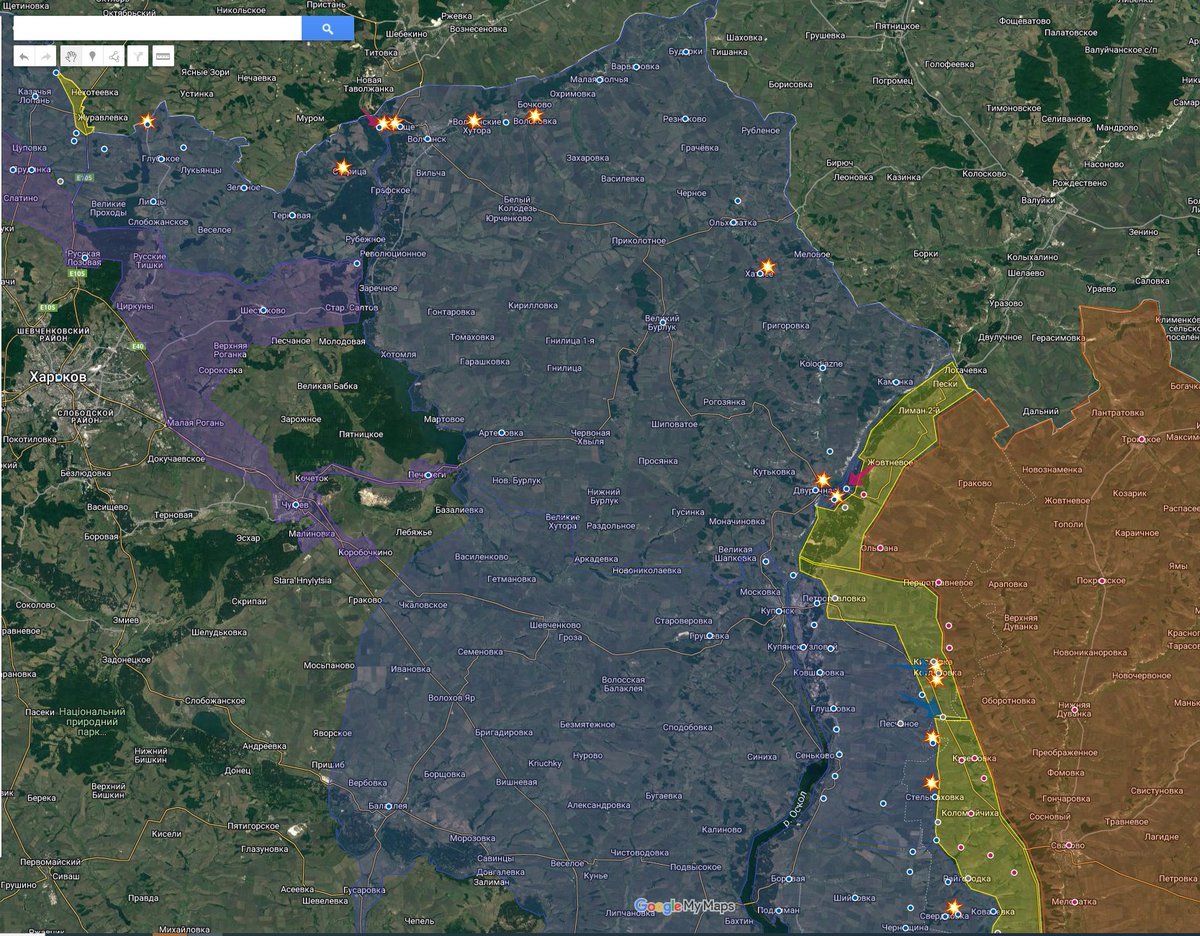Redo the last map edit

point(46,56)
